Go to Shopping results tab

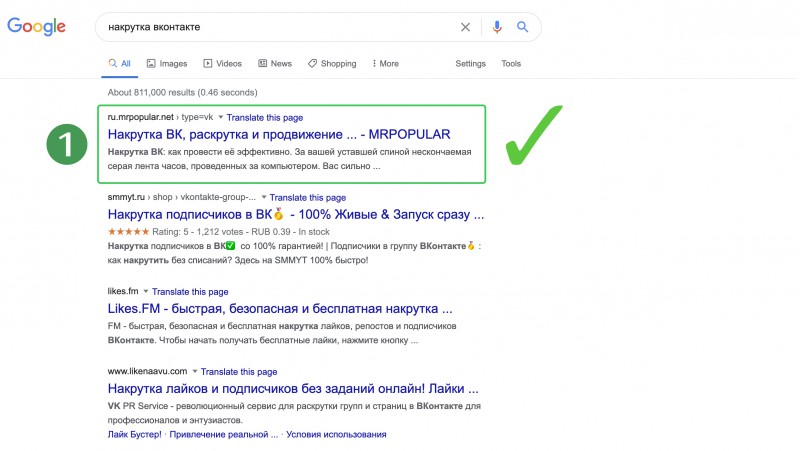point(332,63)
